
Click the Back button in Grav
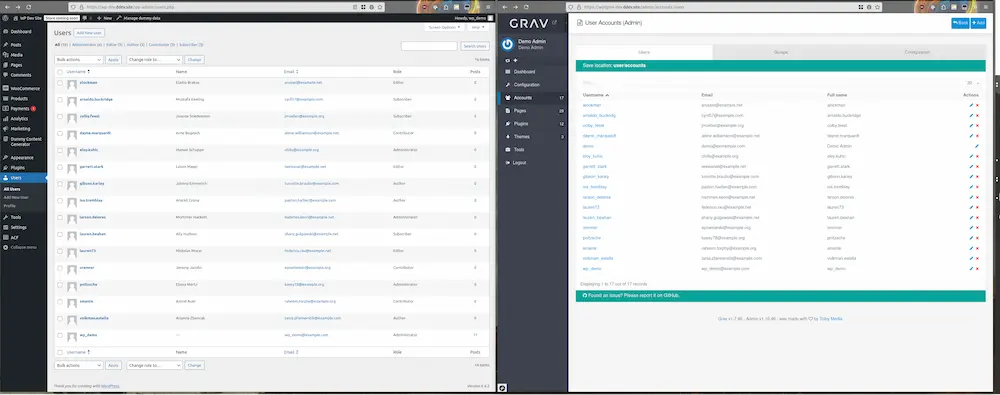pyautogui.click(x=960, y=23)
